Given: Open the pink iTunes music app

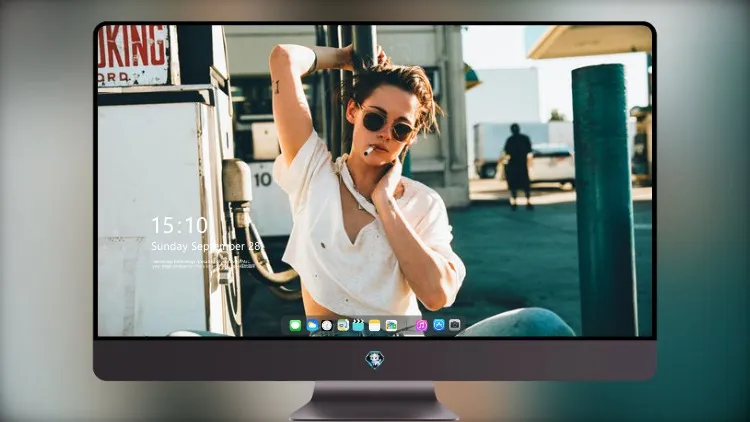Looking at the screenshot, I should point(421,326).
